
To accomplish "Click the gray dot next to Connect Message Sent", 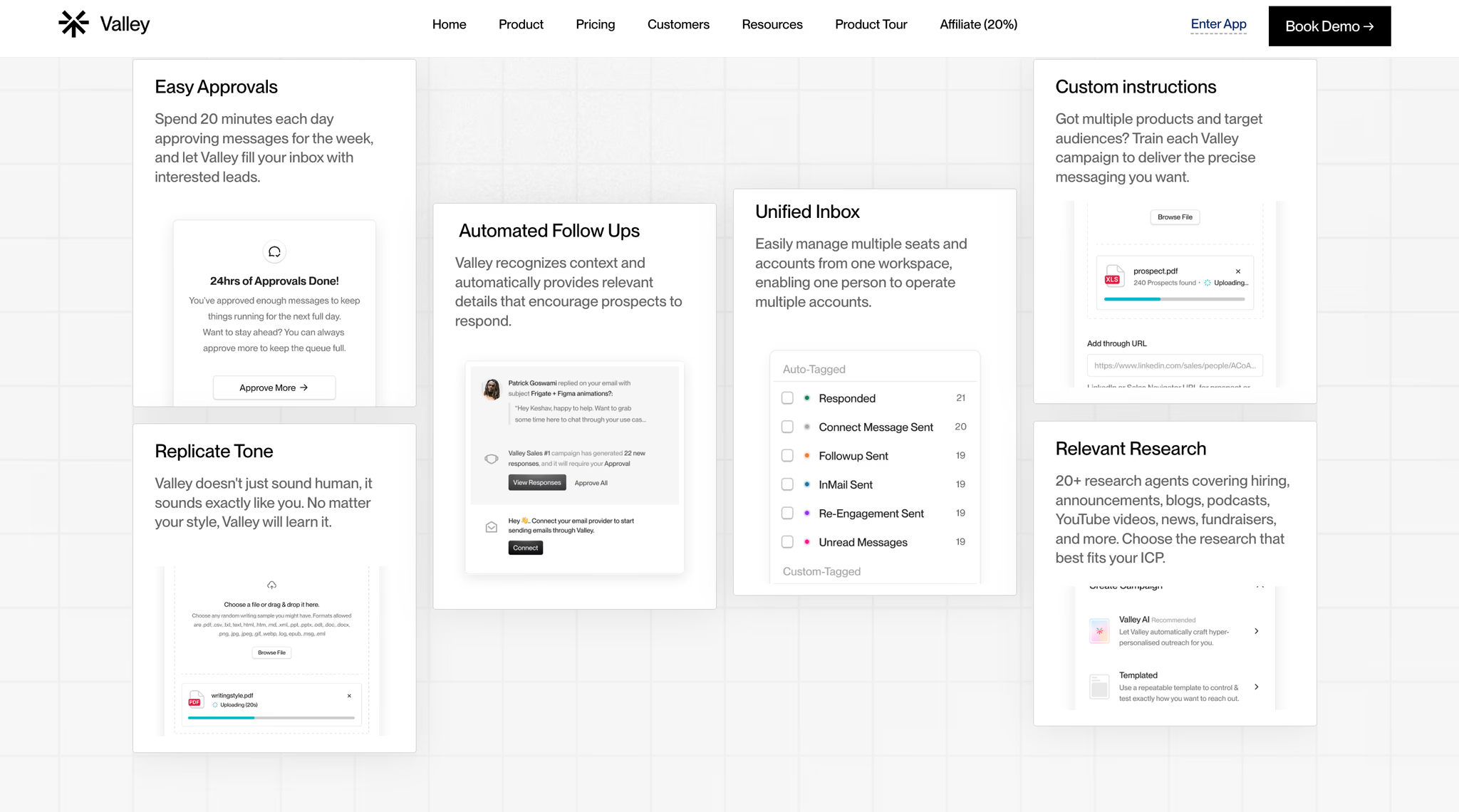I will [x=806, y=427].
